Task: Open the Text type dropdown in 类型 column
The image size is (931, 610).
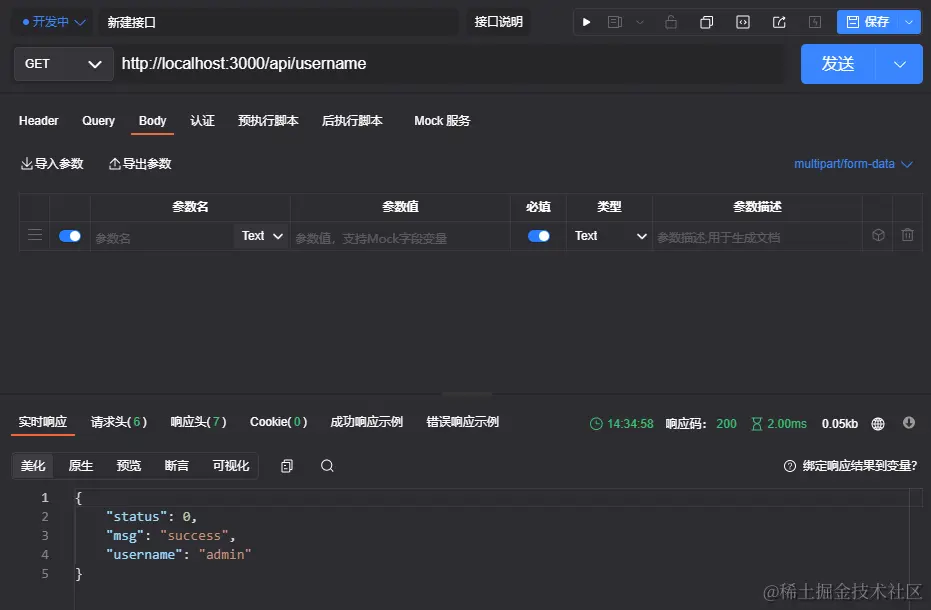Action: click(608, 235)
